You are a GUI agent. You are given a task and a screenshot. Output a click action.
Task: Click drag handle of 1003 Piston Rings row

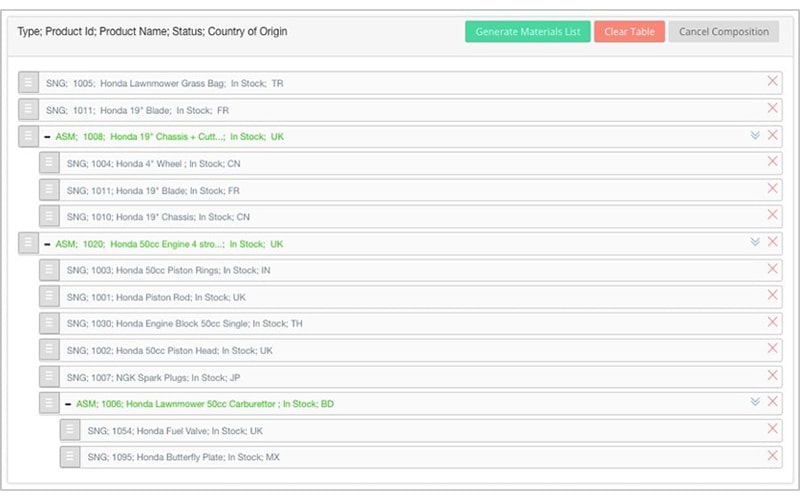click(49, 269)
